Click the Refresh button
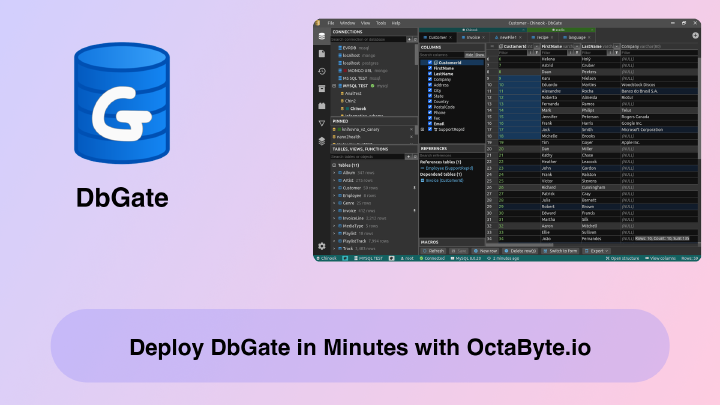 click(433, 251)
